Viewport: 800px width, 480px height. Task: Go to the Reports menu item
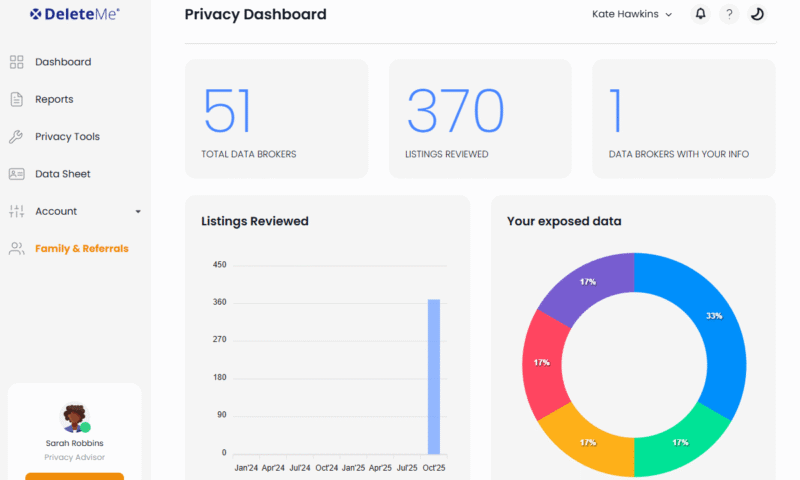pyautogui.click(x=54, y=99)
